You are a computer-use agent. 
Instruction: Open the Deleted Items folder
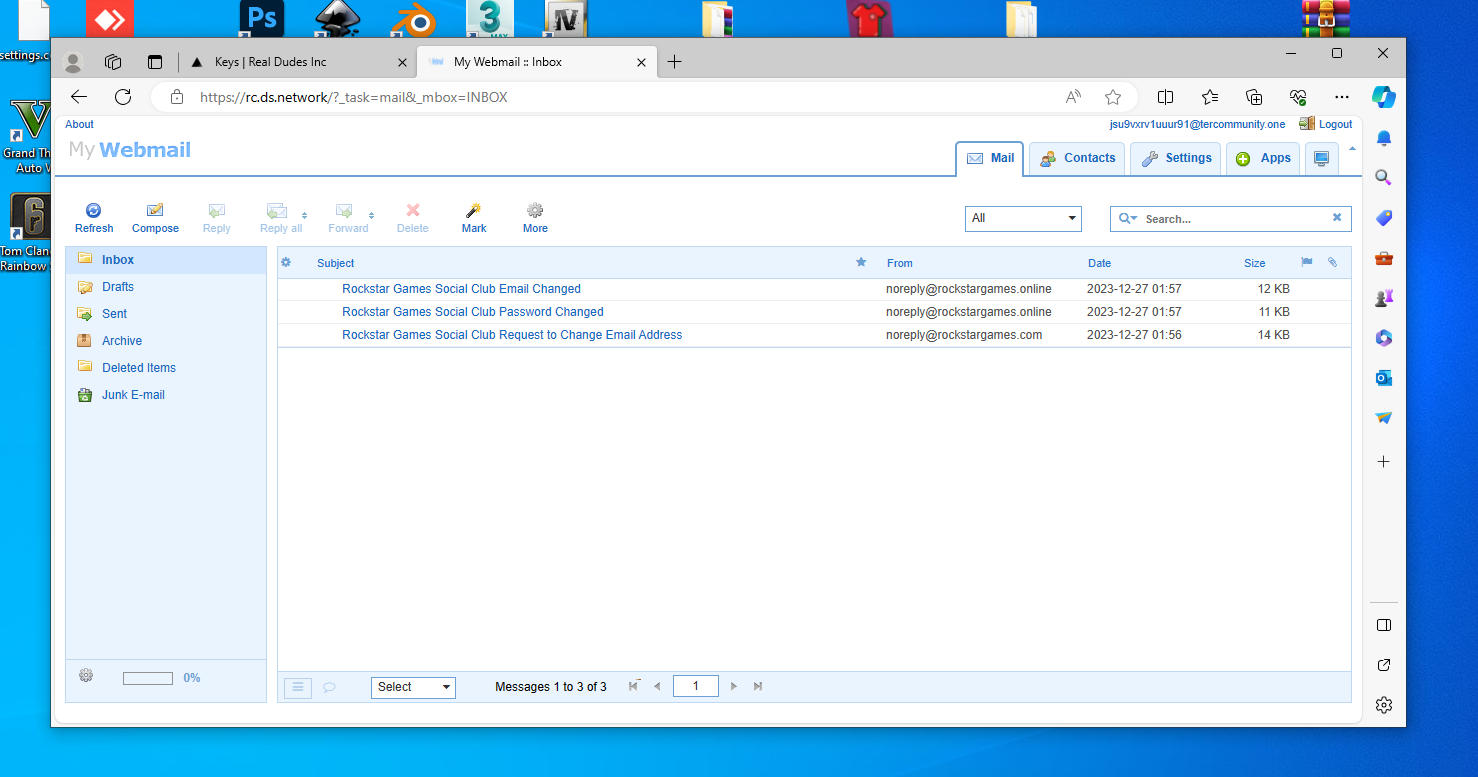[166, 368]
